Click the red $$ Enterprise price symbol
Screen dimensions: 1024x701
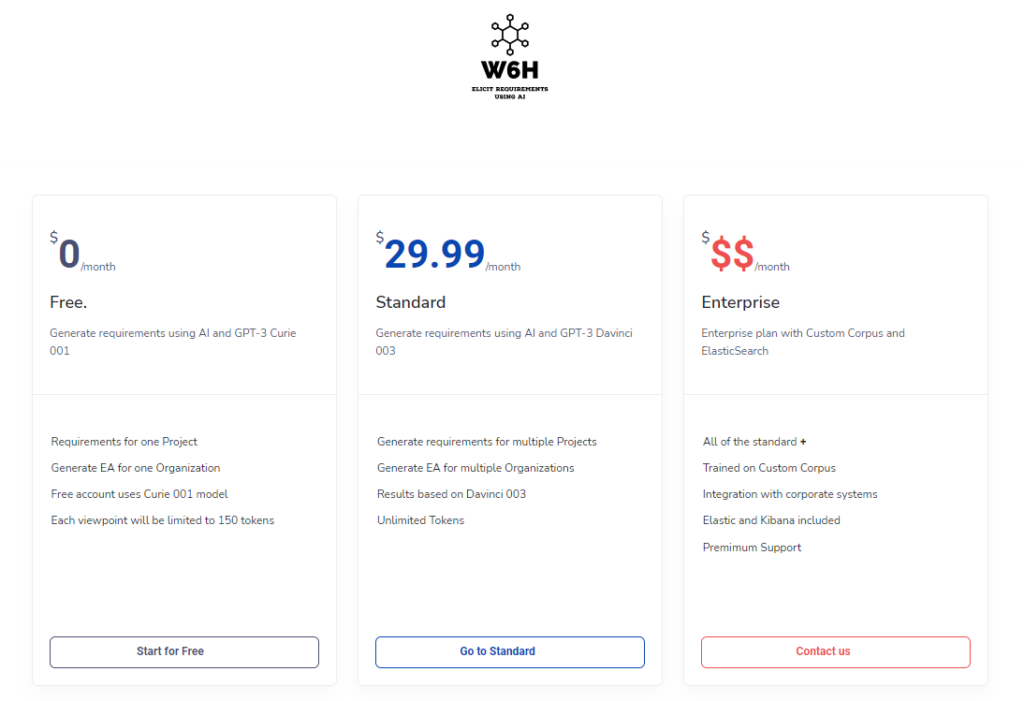click(732, 253)
